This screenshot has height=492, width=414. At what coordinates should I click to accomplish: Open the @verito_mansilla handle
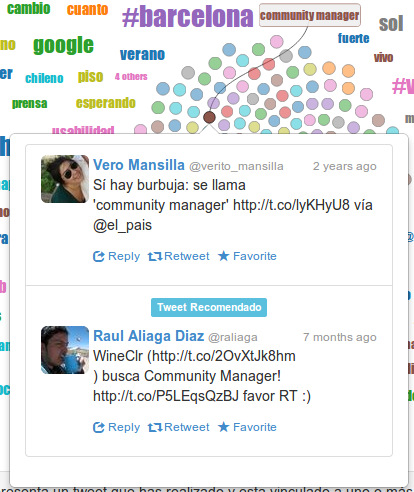pos(236,166)
